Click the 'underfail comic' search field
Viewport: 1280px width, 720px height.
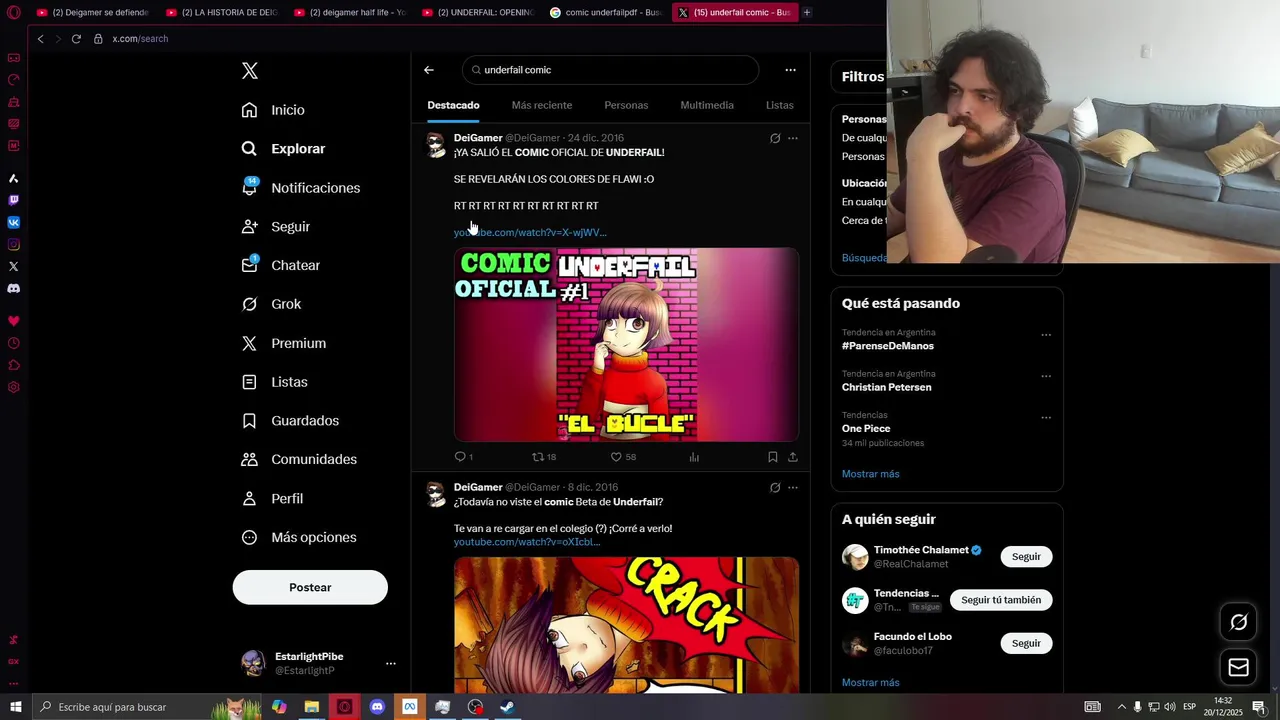point(610,70)
